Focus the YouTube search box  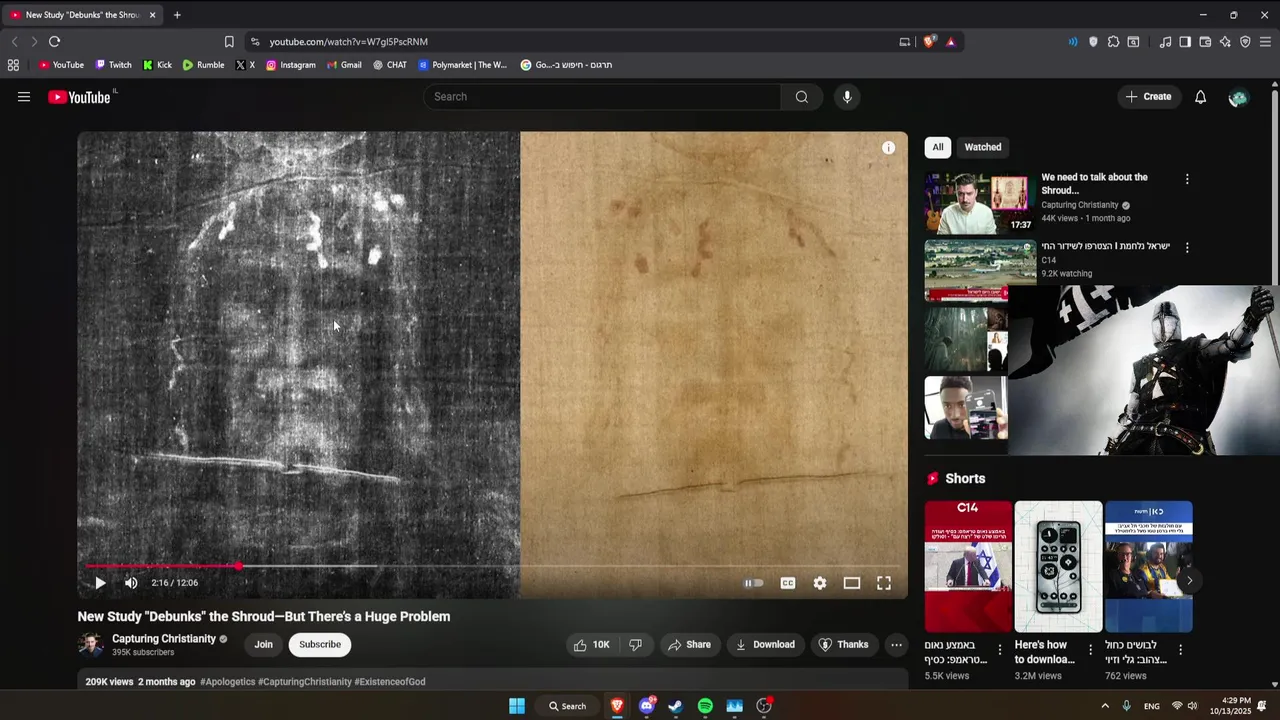[602, 97]
